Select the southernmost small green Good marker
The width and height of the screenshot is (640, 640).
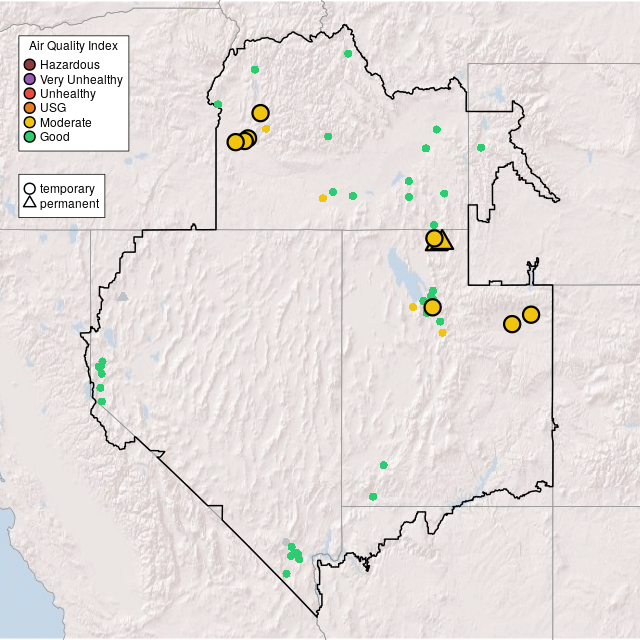(287, 573)
